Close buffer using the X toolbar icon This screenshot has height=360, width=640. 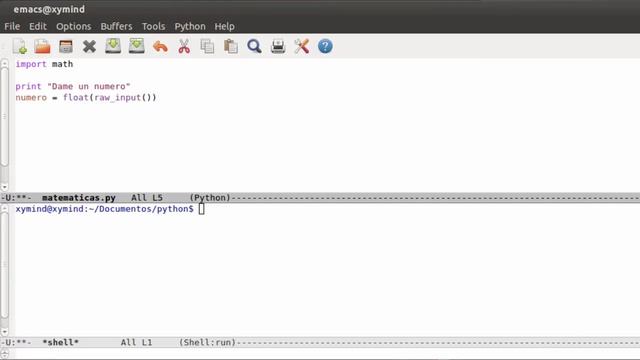89,46
